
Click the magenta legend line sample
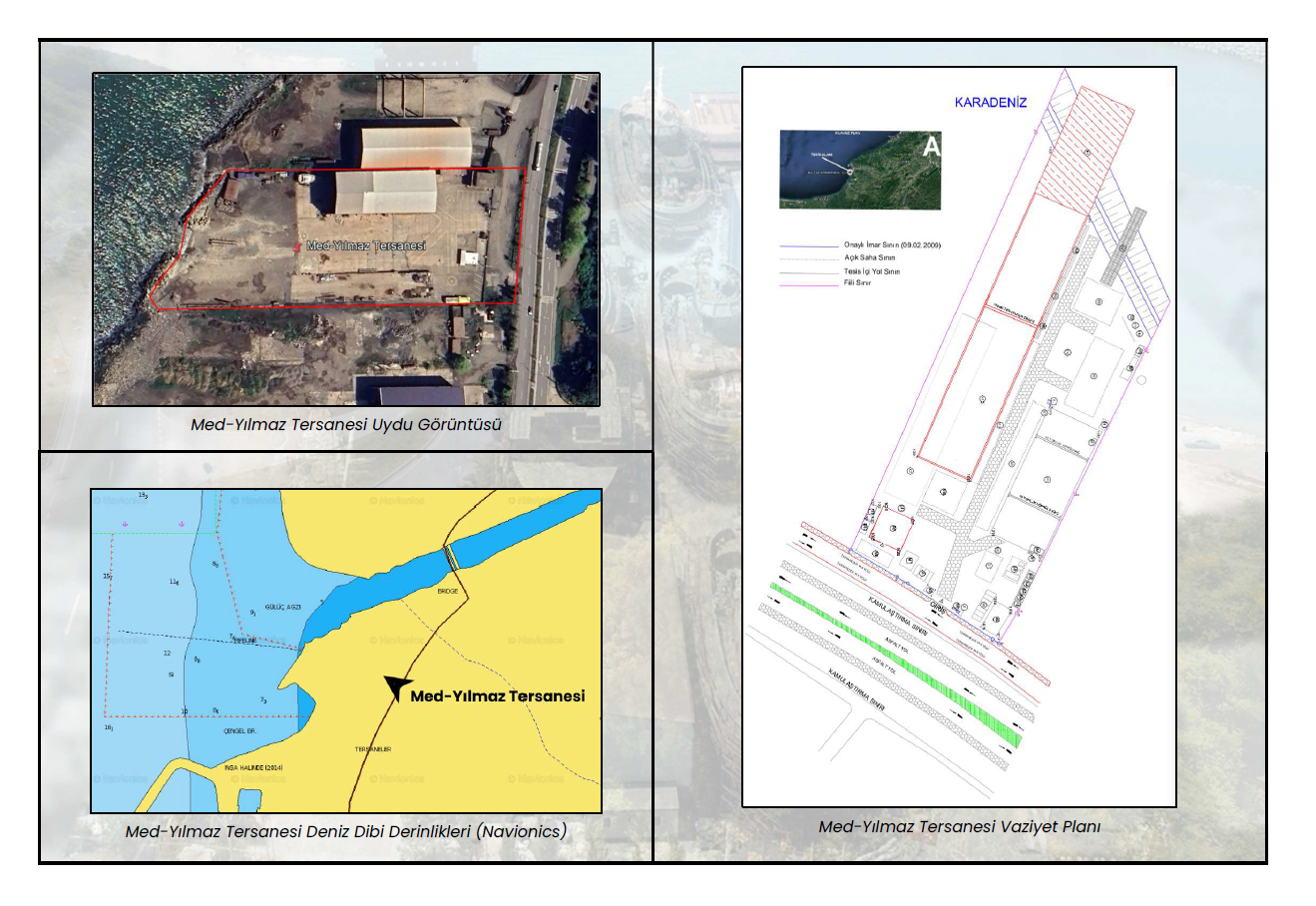tap(809, 284)
